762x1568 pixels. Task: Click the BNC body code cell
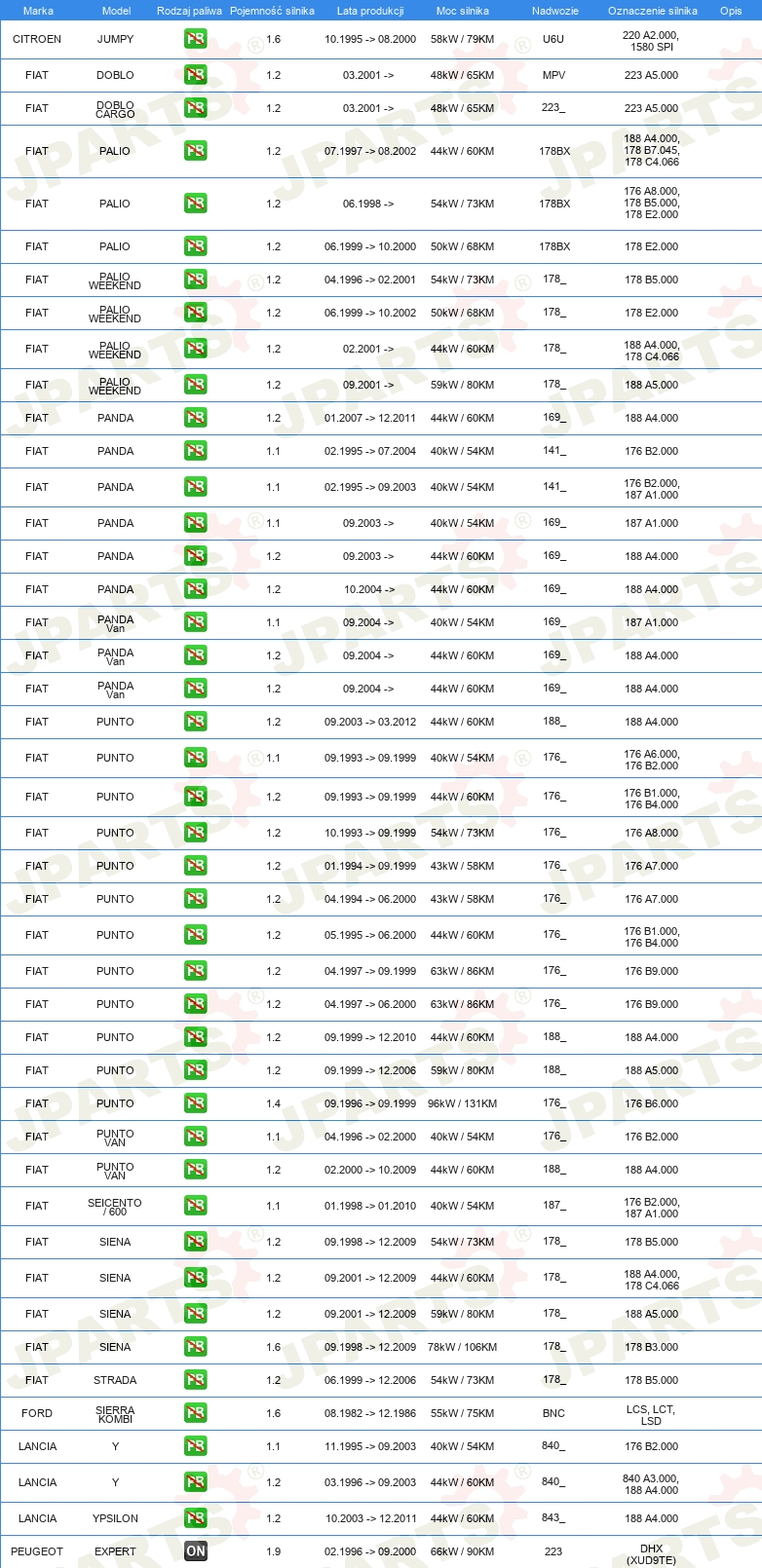tap(553, 1413)
